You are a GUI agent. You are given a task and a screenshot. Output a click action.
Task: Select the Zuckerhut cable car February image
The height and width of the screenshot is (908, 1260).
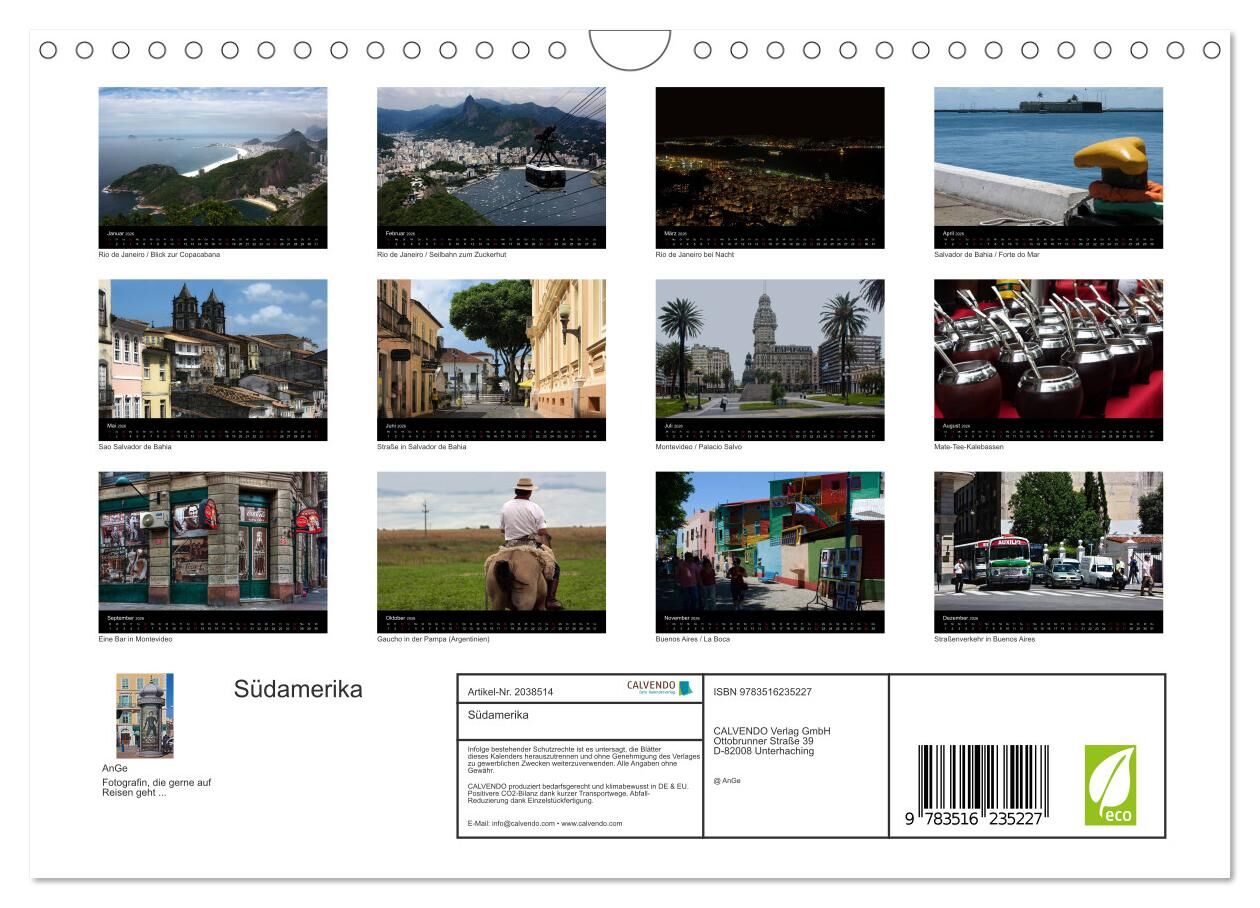tap(491, 157)
